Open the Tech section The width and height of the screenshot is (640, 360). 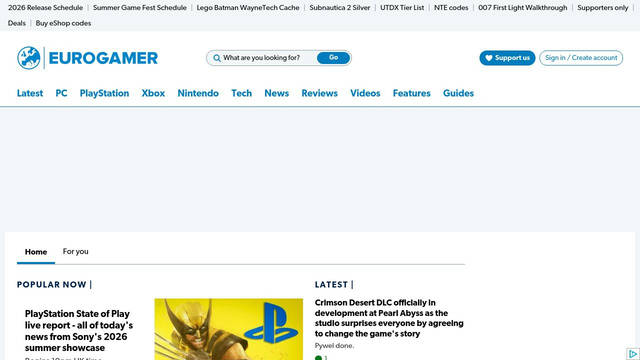[x=242, y=93]
